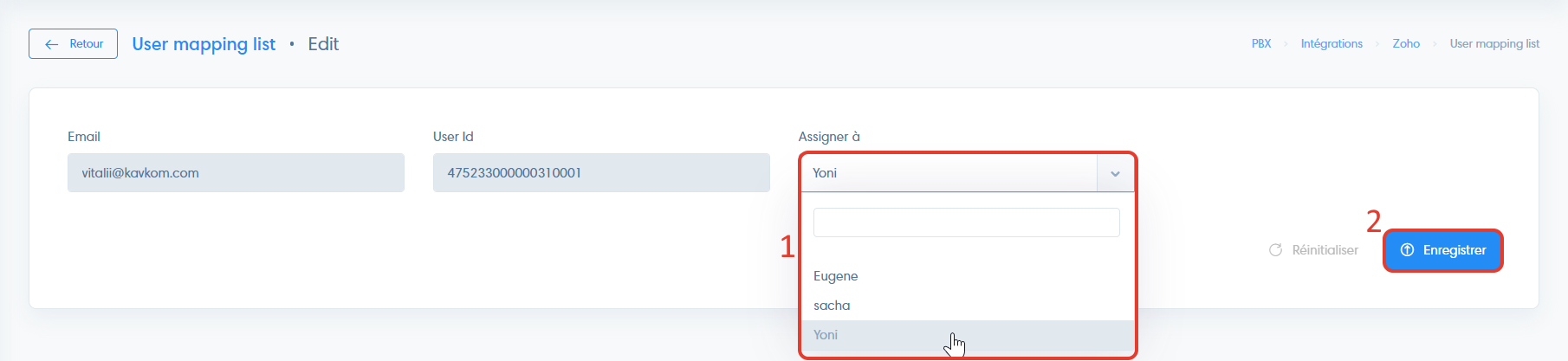Click the circular reset icon beside Réinitialiser

[1275, 250]
